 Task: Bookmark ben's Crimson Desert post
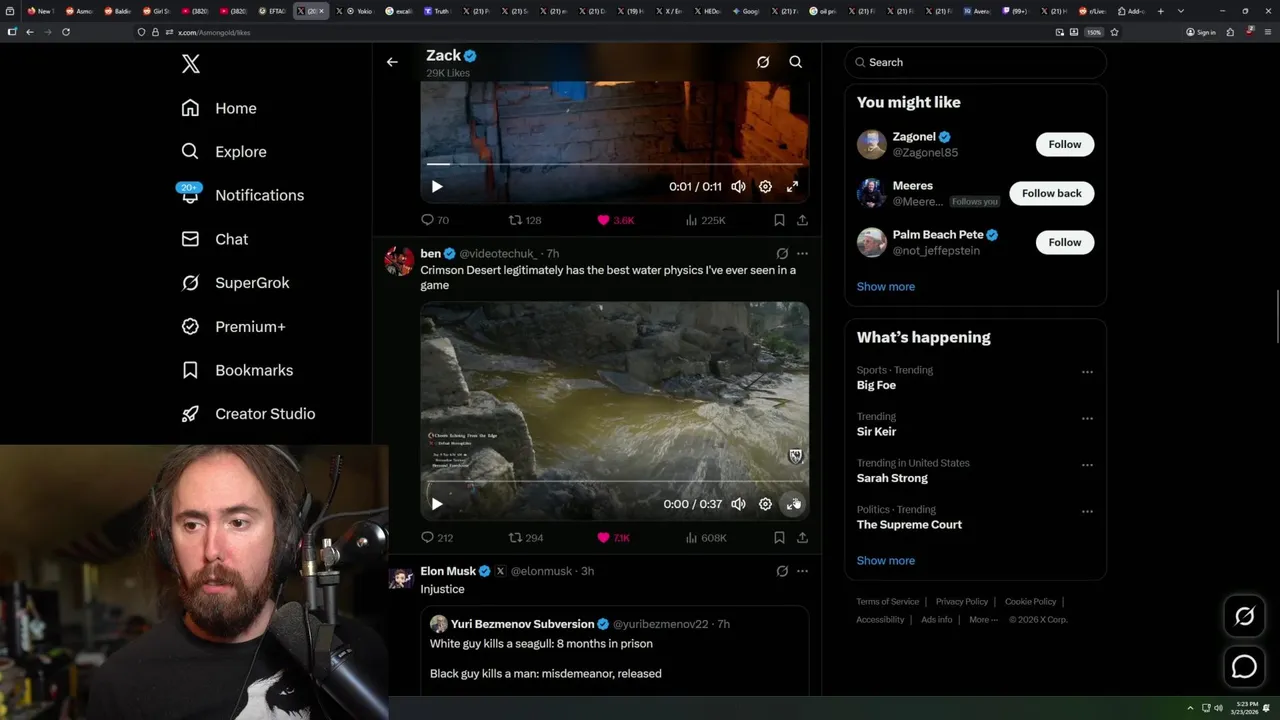tap(779, 538)
